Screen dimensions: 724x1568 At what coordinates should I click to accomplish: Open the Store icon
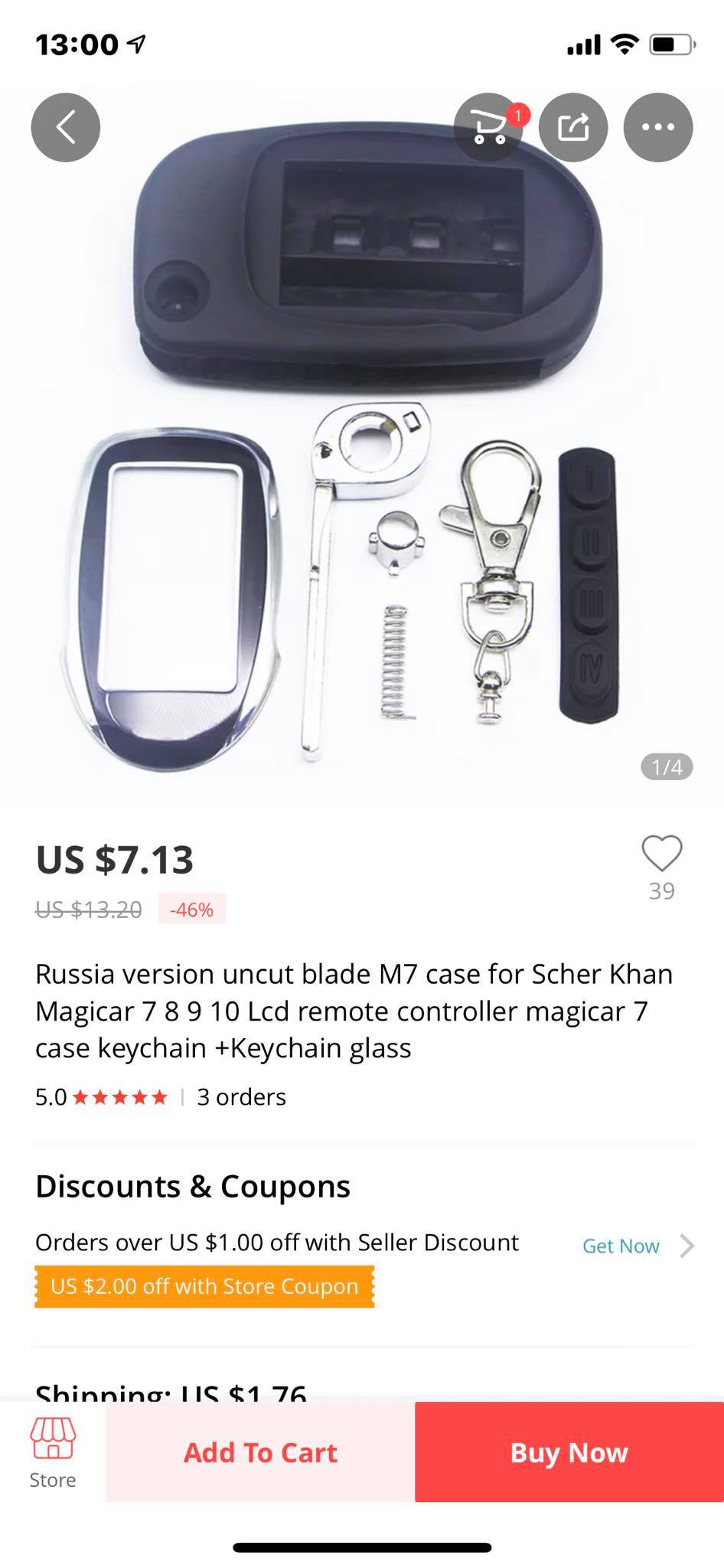(53, 1452)
